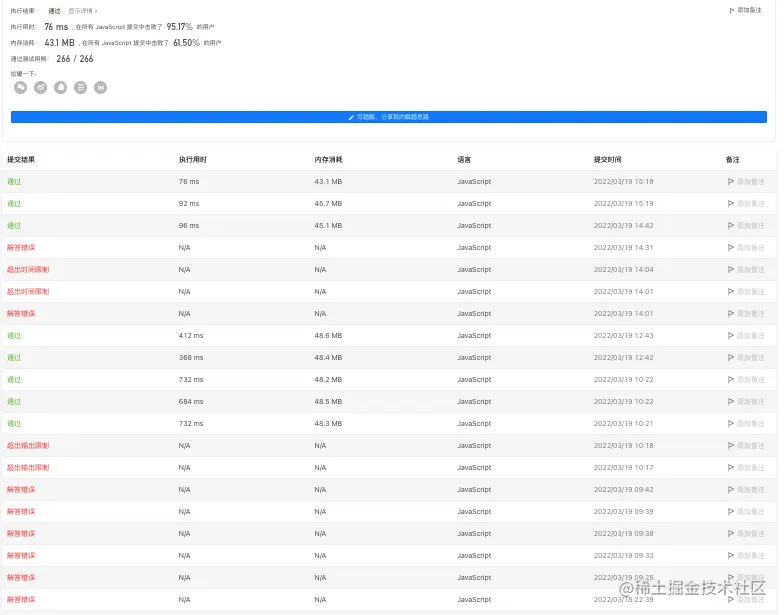Open the 解答错误 result submitted at 09:39
The height and width of the screenshot is (615, 784).
click(x=21, y=512)
